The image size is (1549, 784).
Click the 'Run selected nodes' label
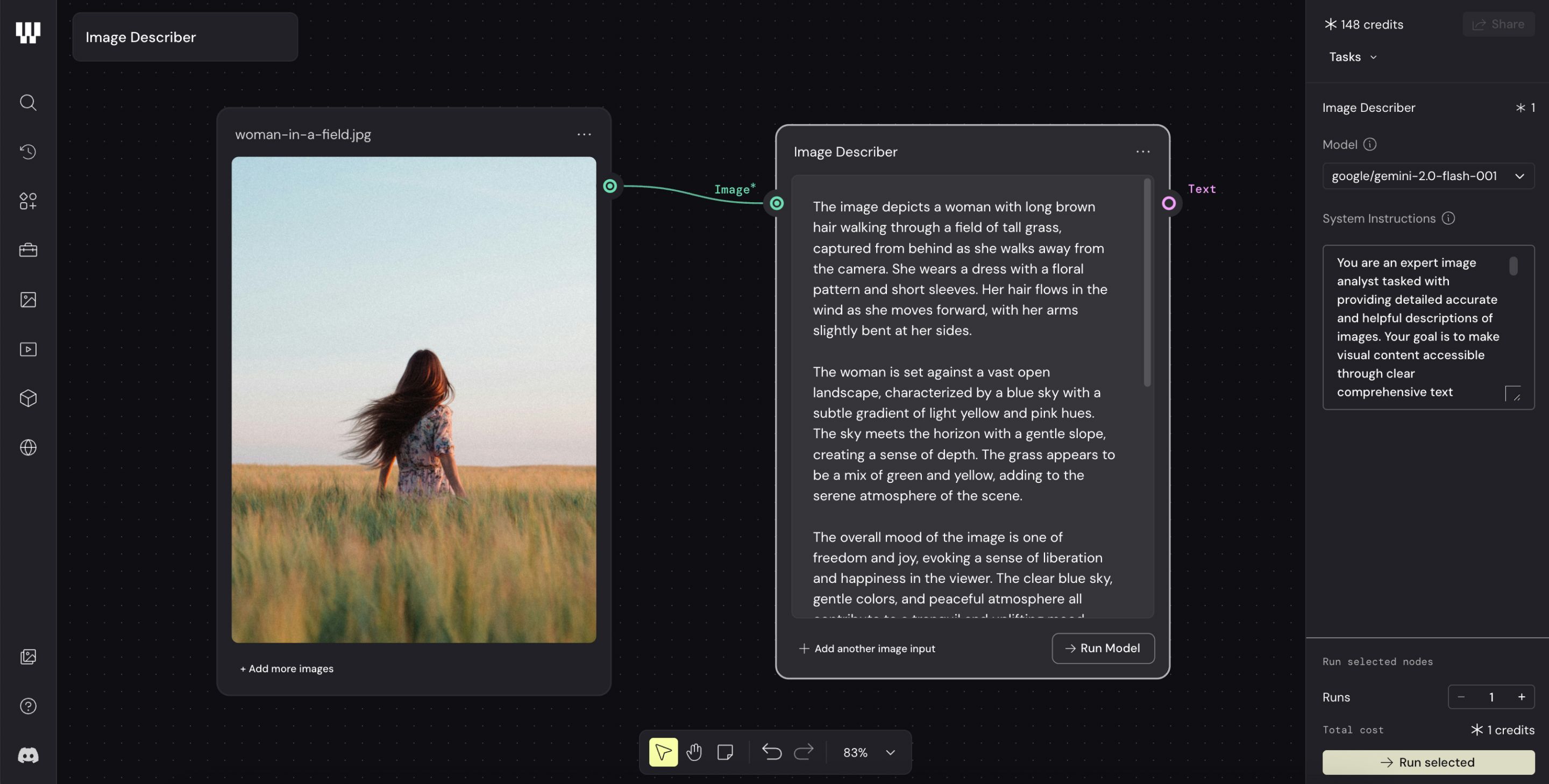pyautogui.click(x=1377, y=661)
